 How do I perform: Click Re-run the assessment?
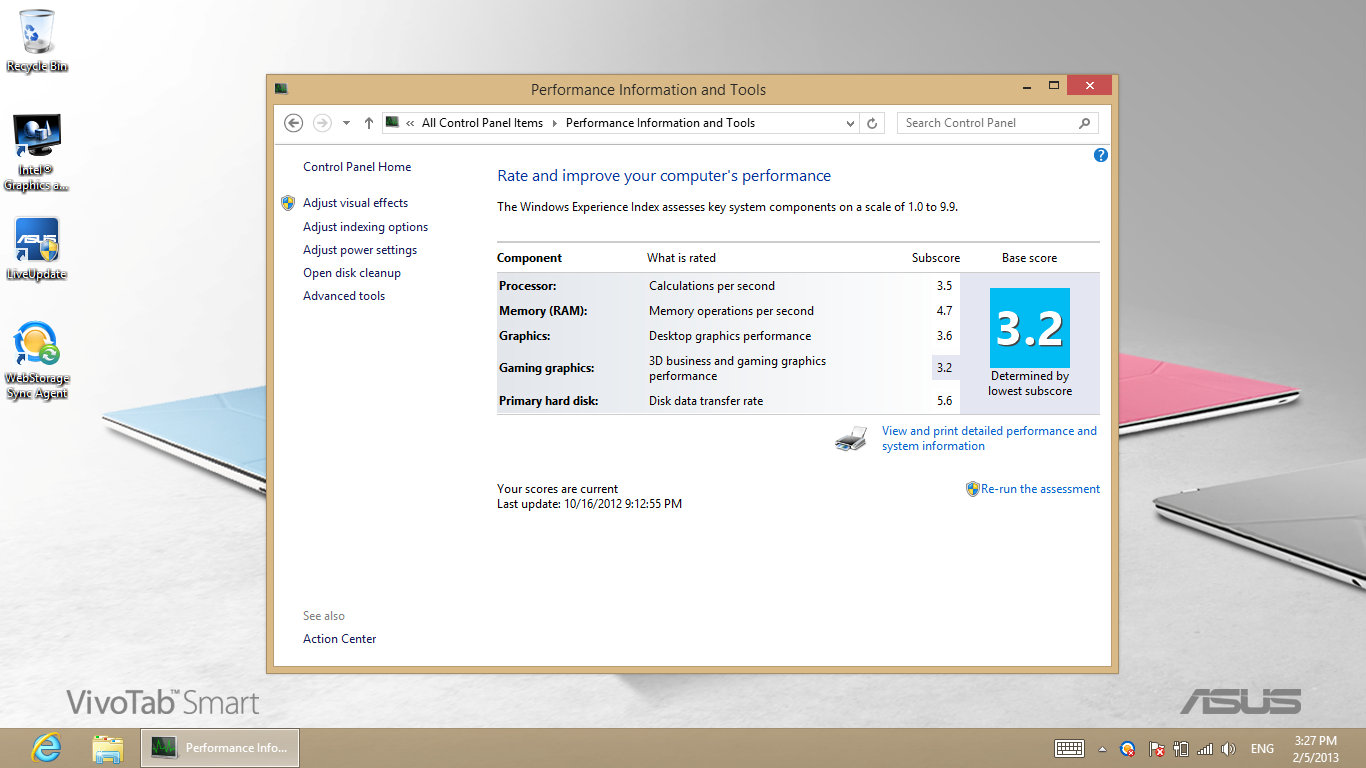click(x=1040, y=489)
